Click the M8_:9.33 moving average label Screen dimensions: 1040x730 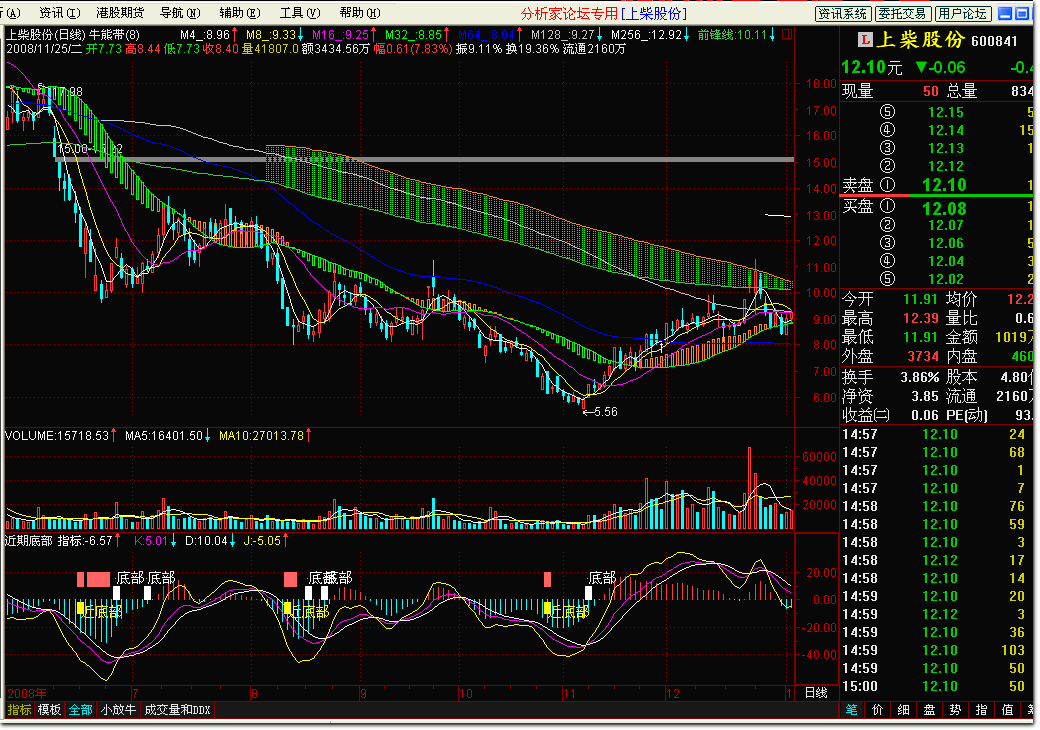tap(271, 34)
